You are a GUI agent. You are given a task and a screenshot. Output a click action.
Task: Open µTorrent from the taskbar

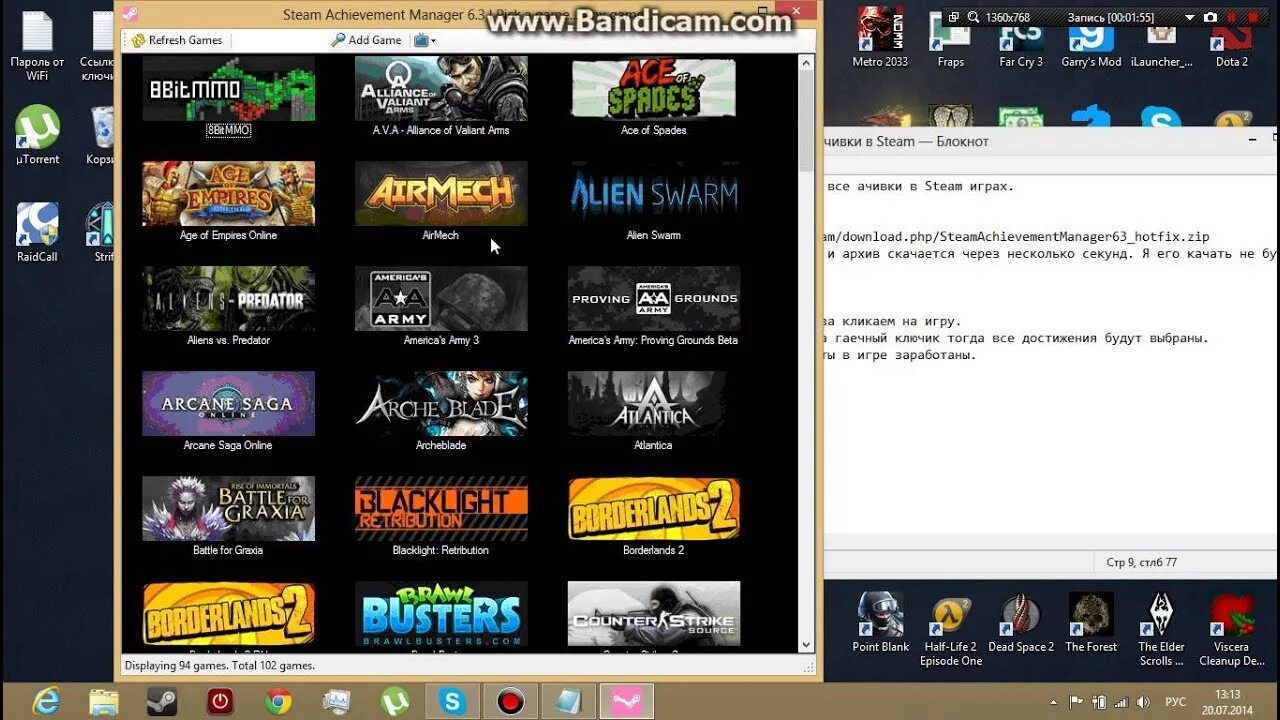point(395,701)
